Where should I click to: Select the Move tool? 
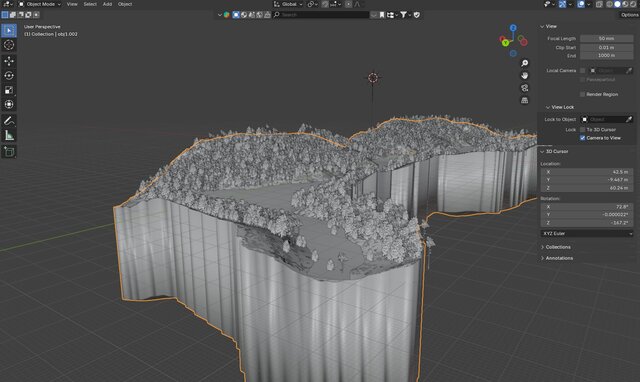[x=9, y=61]
